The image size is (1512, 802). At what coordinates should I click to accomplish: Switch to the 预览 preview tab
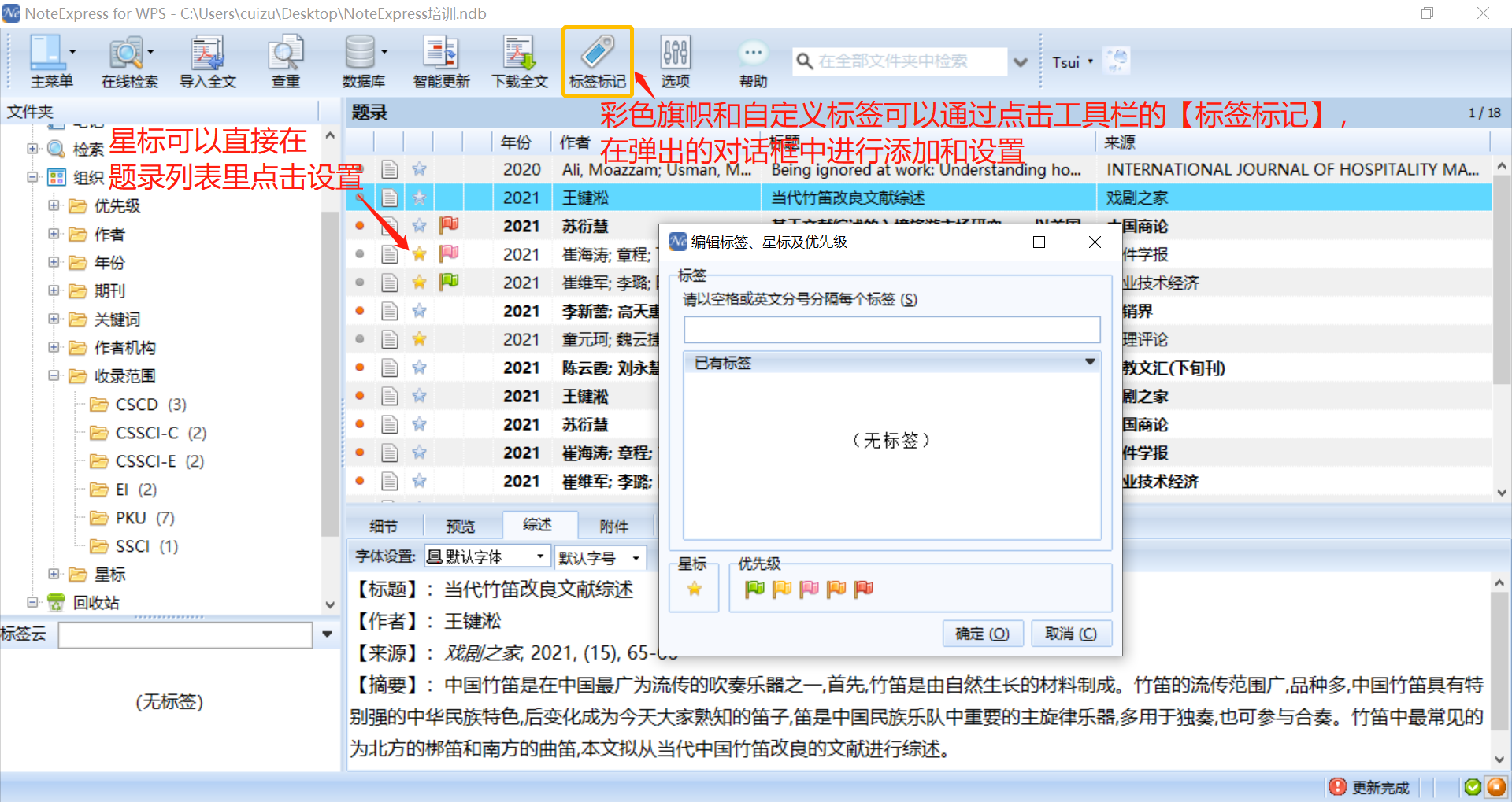pos(461,525)
